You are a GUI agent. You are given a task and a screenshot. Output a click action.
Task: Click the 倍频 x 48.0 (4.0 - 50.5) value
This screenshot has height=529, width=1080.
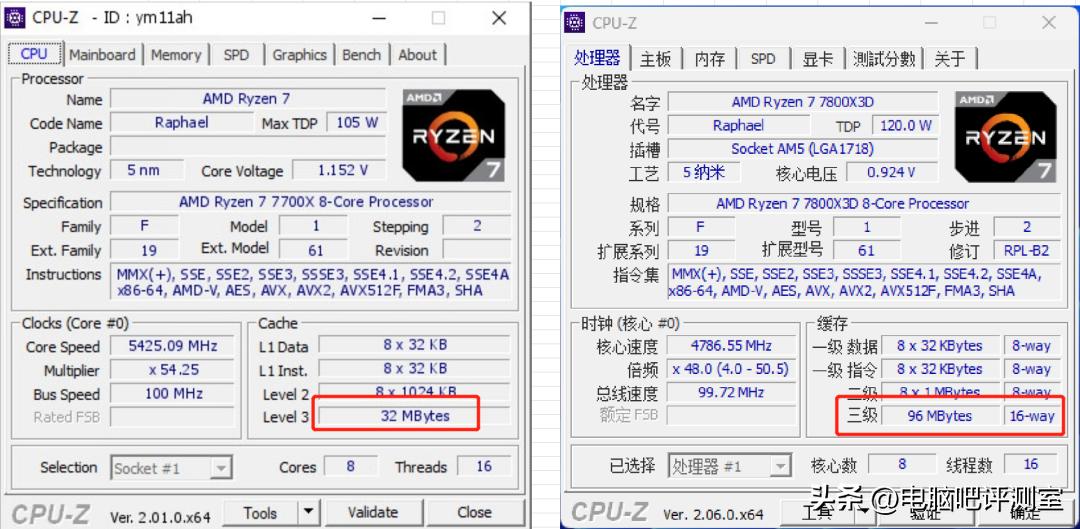pos(730,369)
